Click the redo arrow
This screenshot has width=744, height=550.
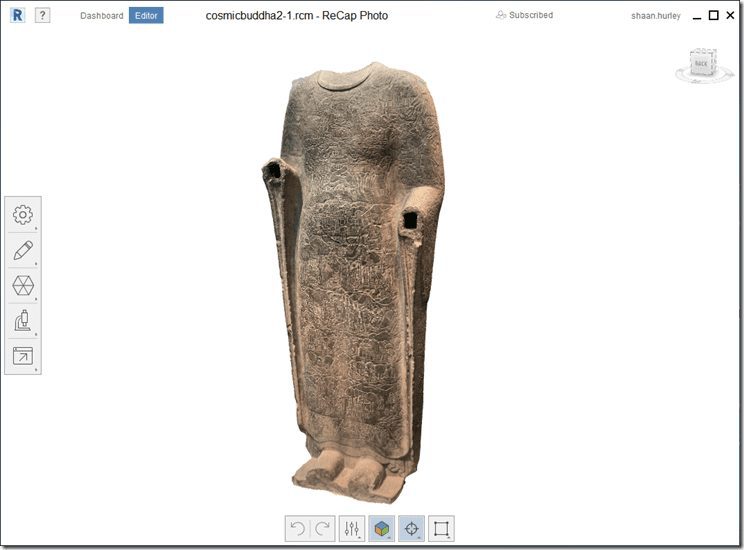click(x=319, y=529)
